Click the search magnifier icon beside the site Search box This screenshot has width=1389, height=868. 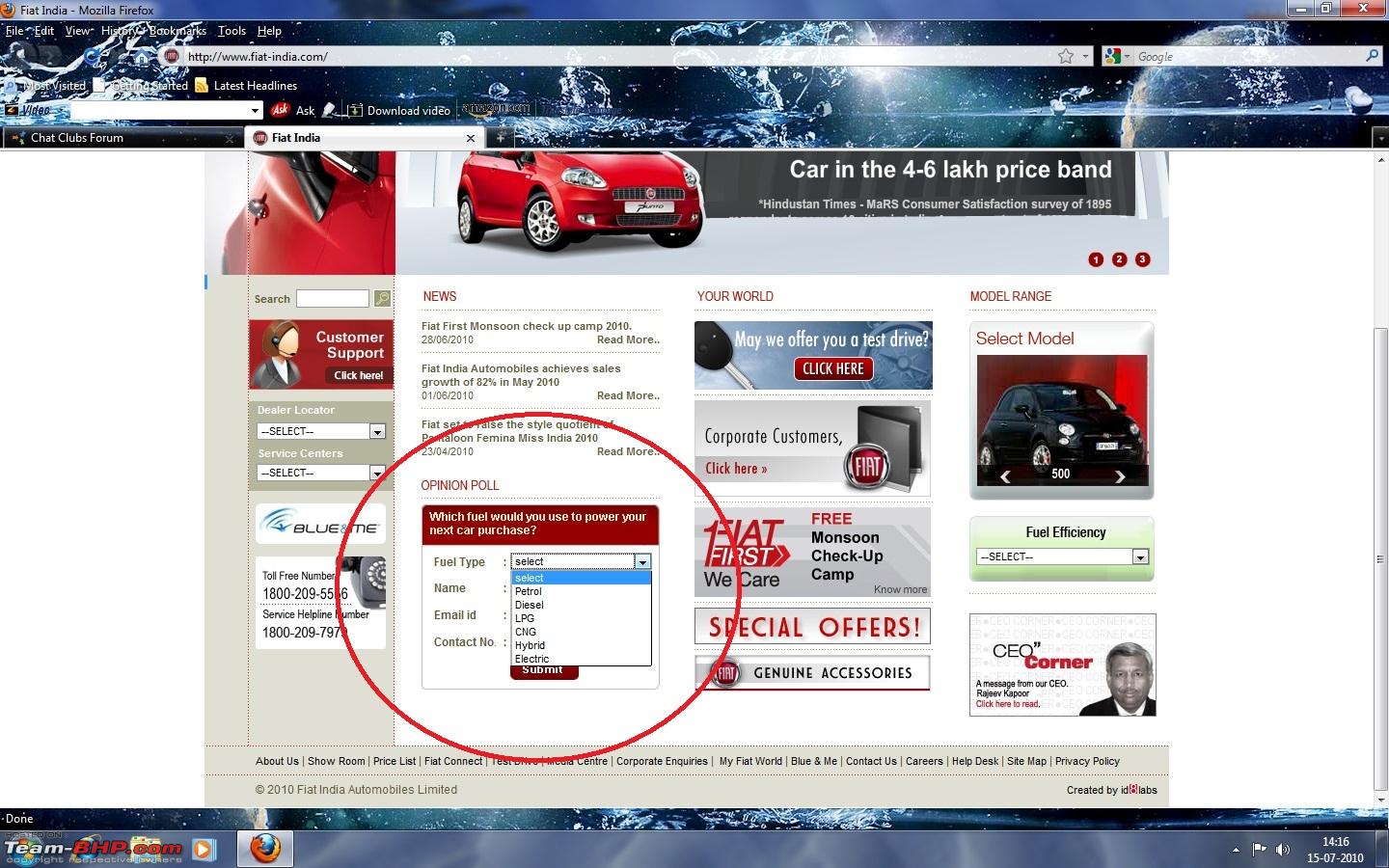click(x=382, y=298)
